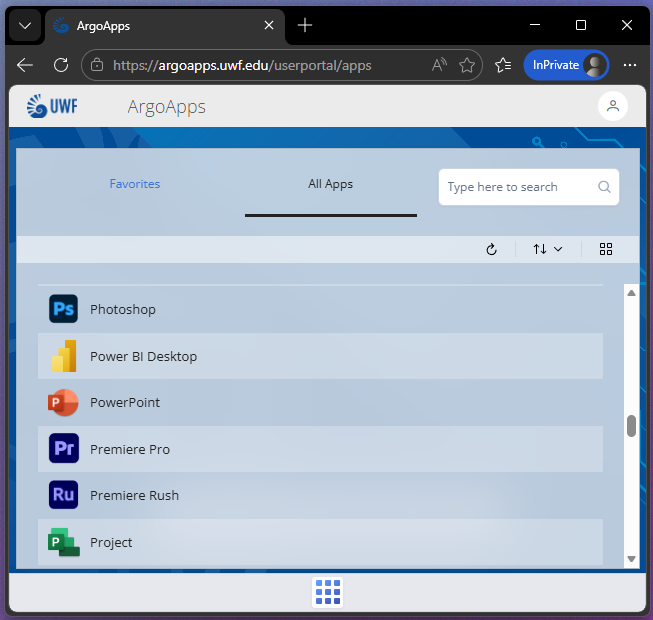Open the Project app icon
The image size is (653, 620).
pos(64,542)
